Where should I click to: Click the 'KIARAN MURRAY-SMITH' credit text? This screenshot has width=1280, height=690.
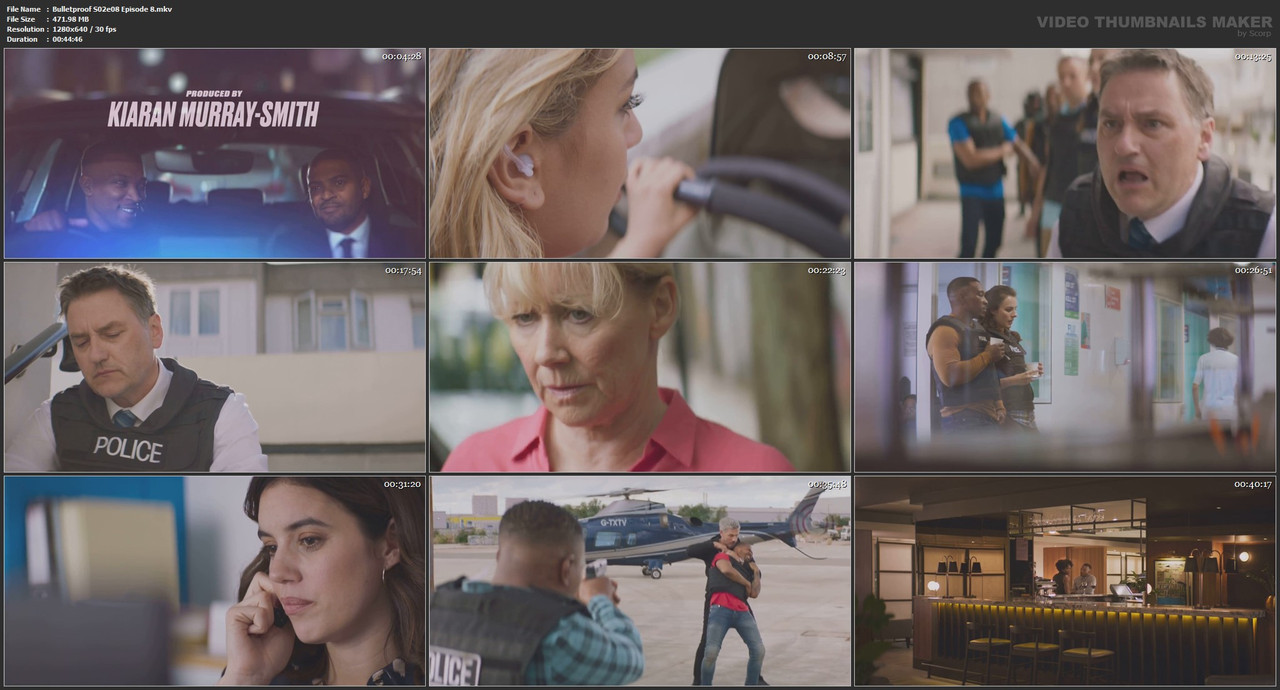click(x=213, y=114)
